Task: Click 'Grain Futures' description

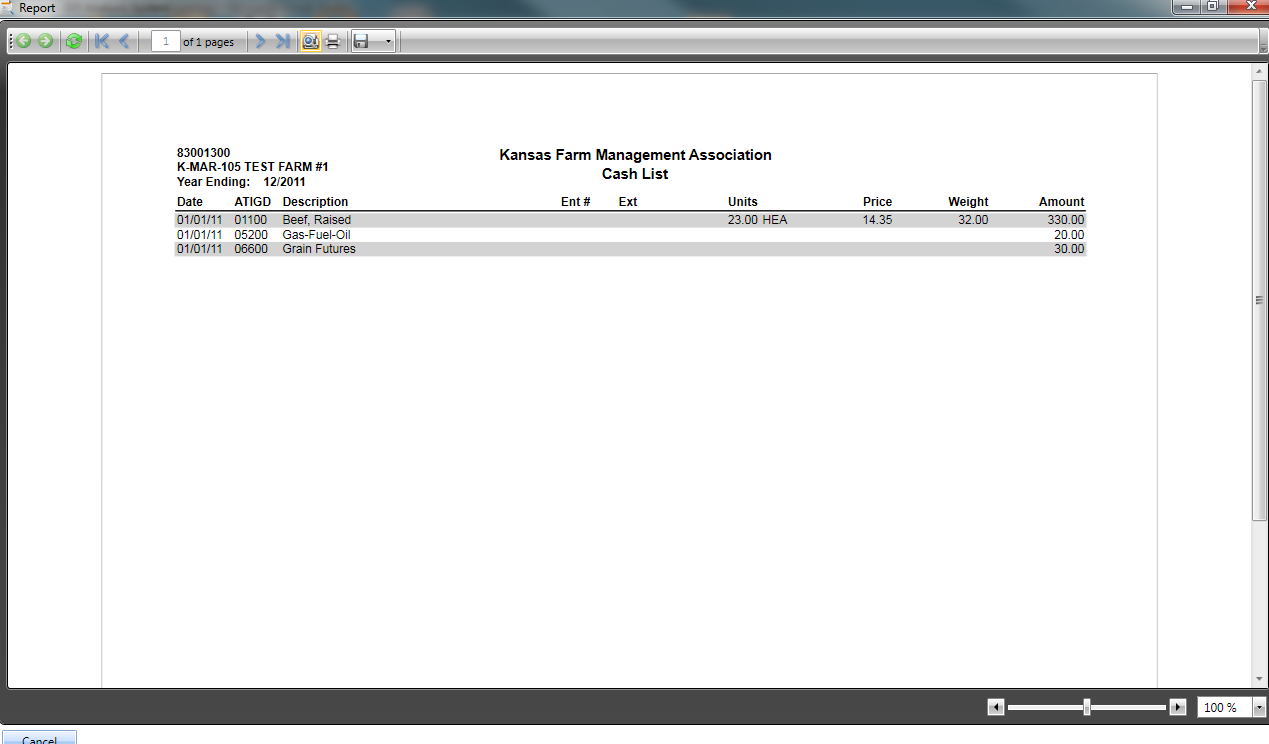Action: (319, 249)
